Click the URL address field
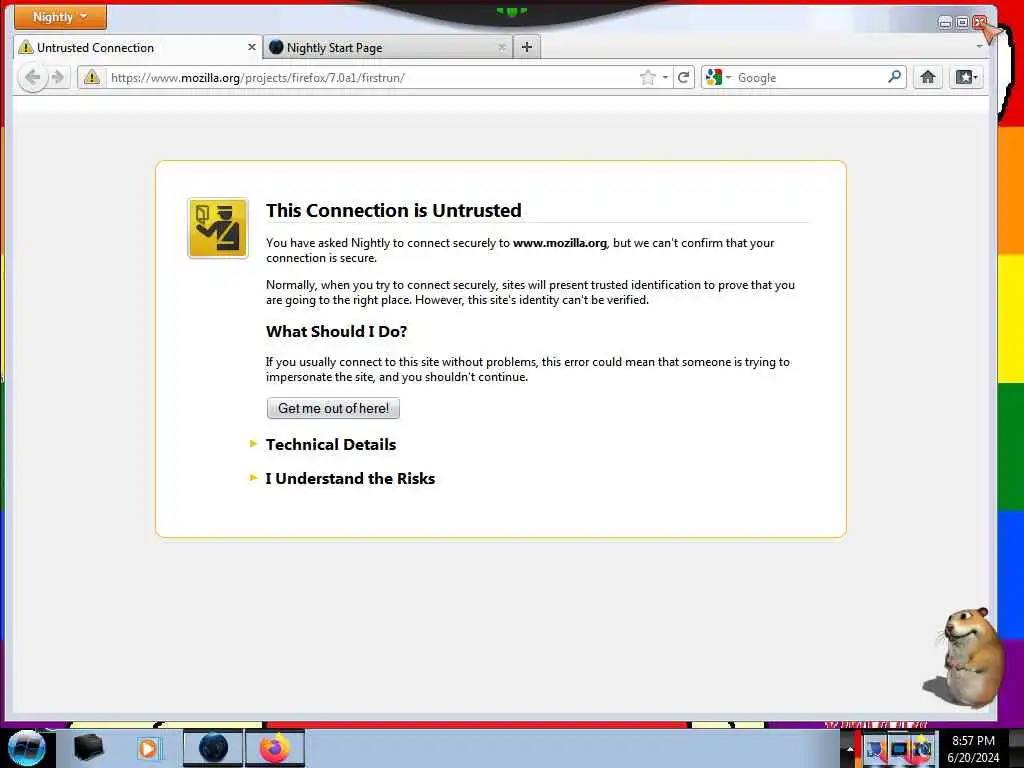This screenshot has width=1024, height=768. 372,78
